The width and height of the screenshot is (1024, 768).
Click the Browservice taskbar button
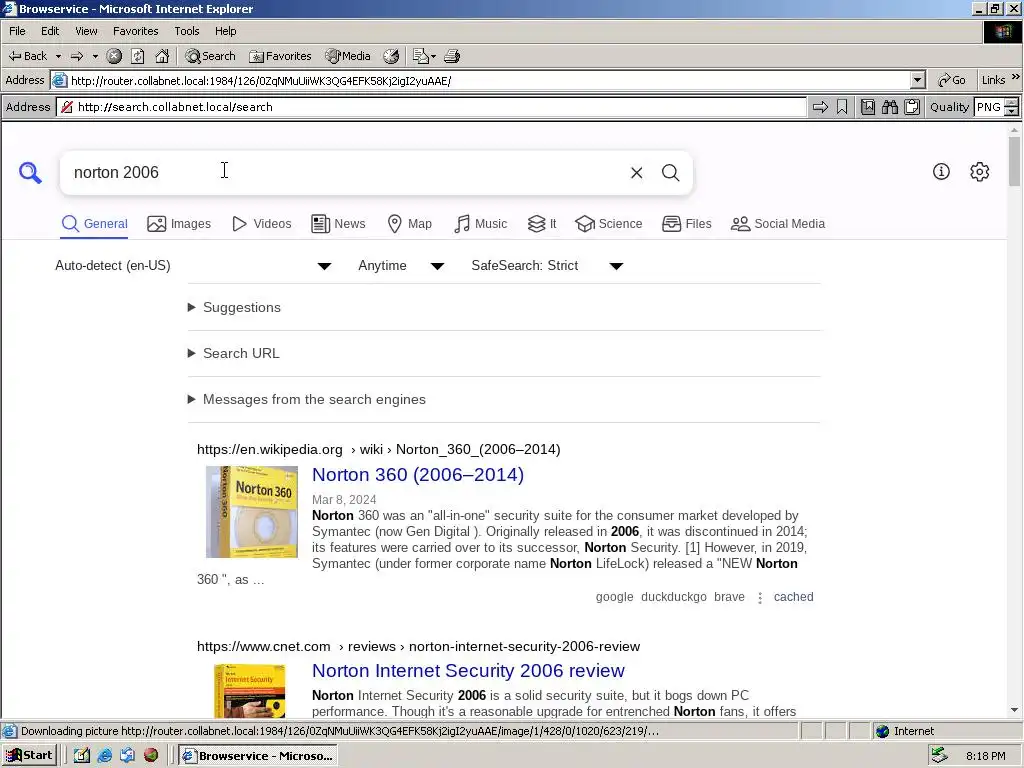coord(259,756)
